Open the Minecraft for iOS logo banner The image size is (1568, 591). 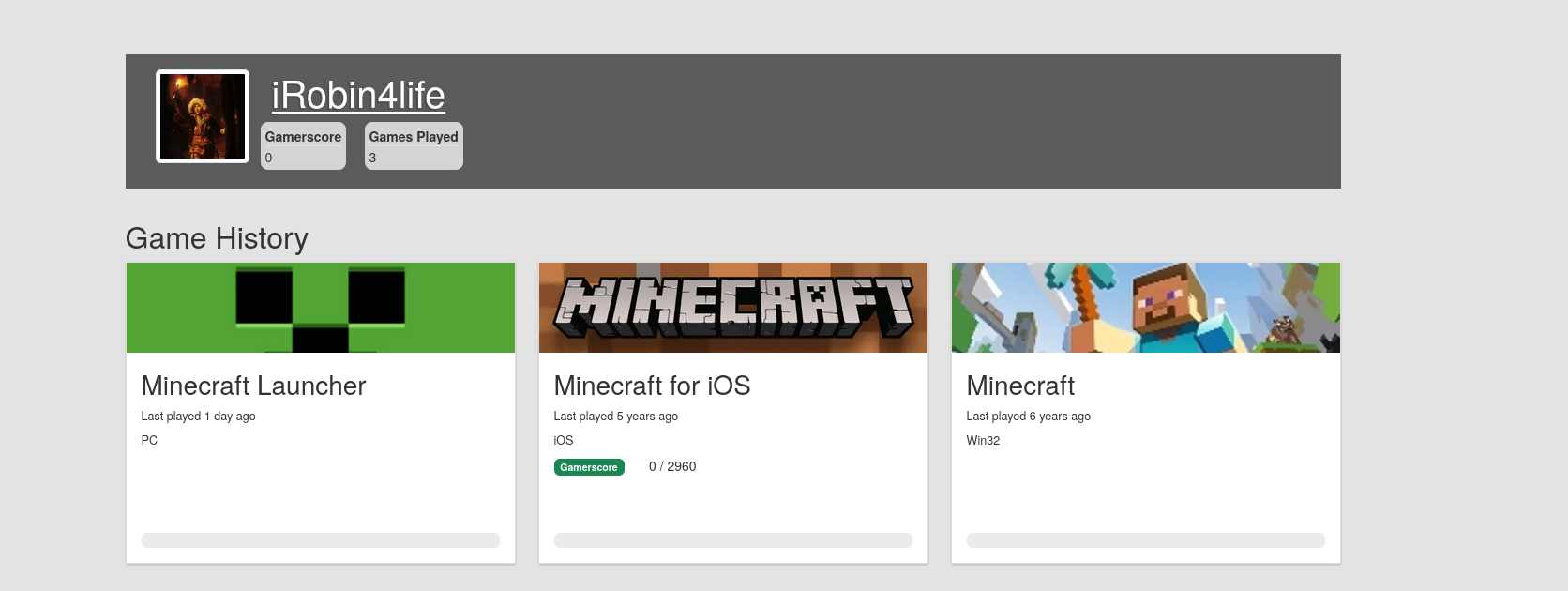733,308
